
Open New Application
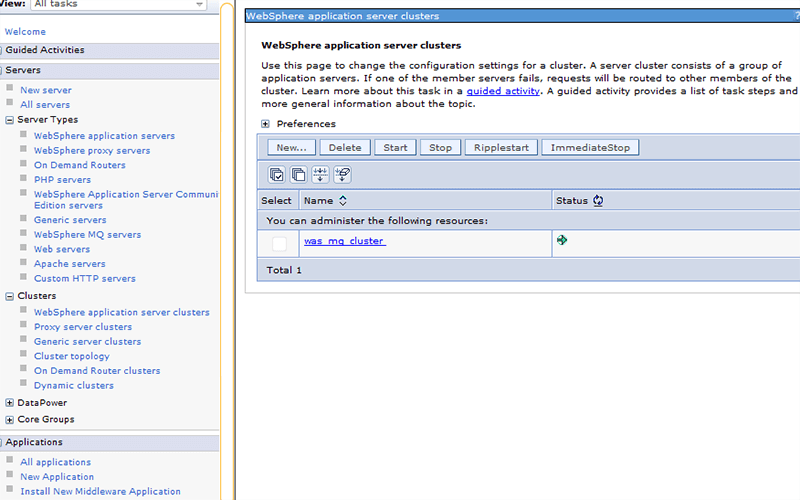(57, 477)
